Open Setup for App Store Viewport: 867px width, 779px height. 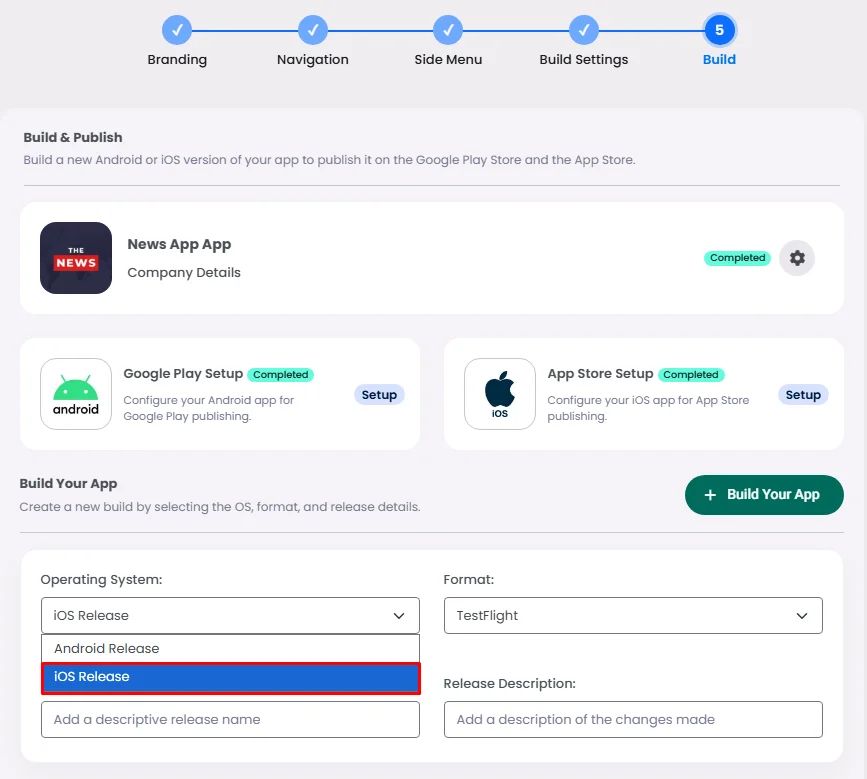point(803,395)
